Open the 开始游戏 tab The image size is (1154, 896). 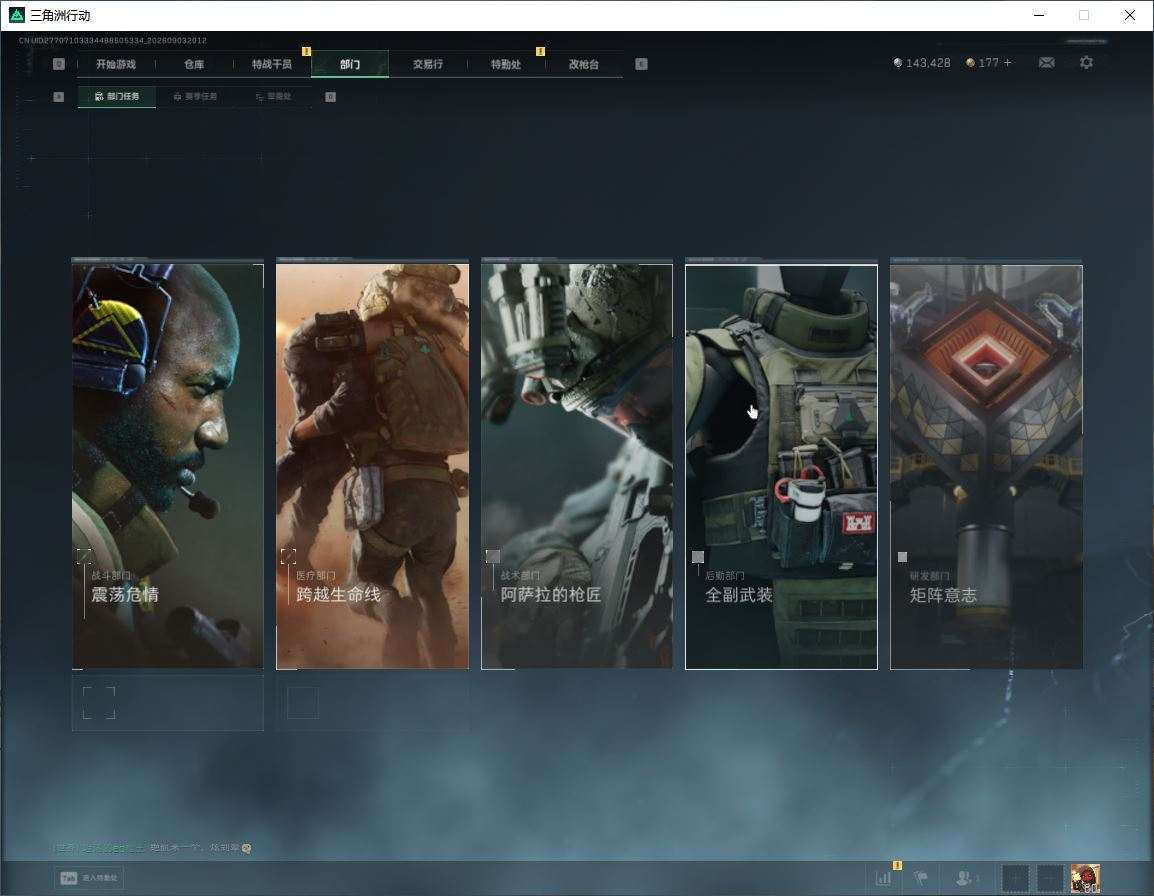(116, 64)
